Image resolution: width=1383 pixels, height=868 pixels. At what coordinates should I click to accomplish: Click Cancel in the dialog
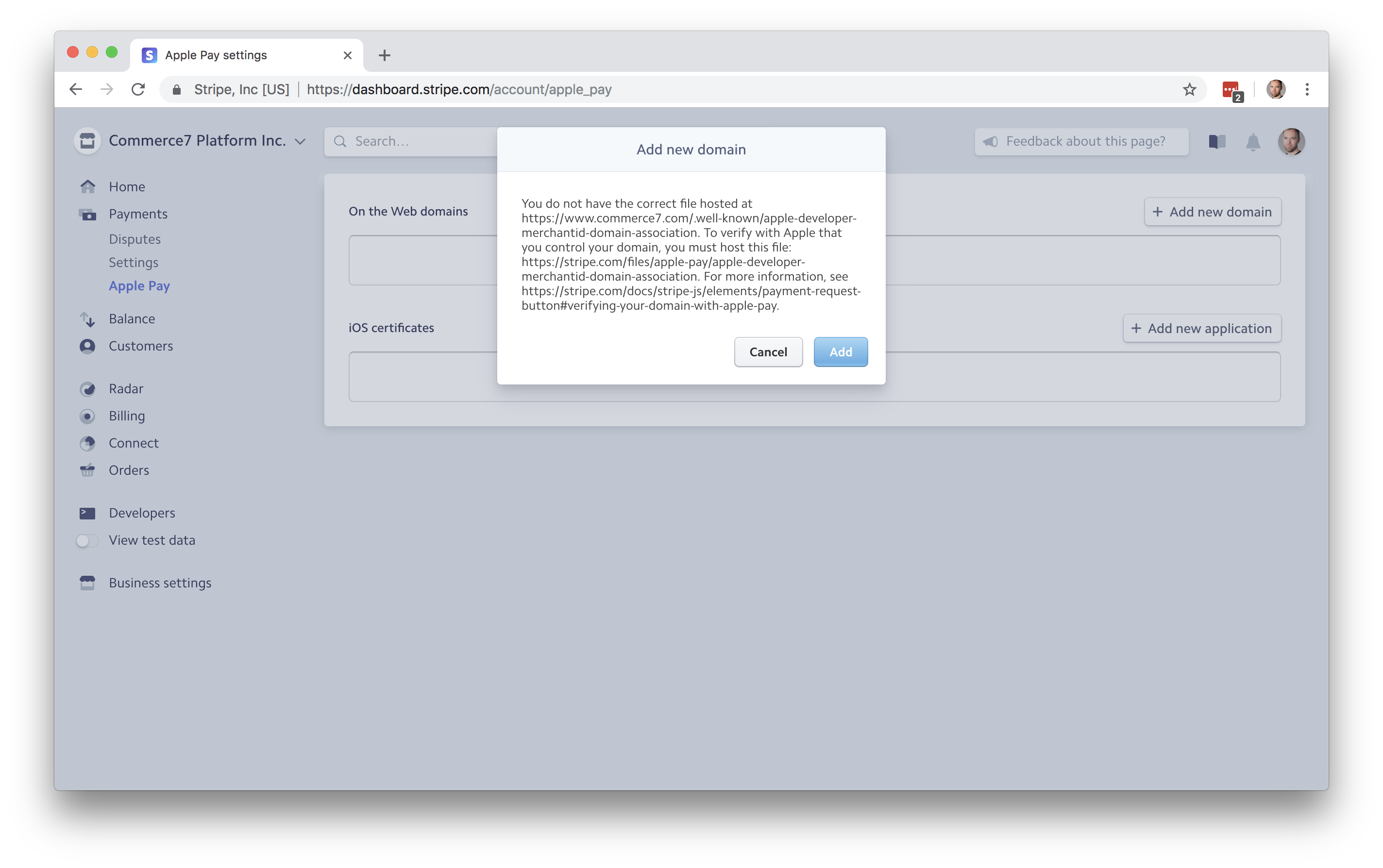point(768,352)
